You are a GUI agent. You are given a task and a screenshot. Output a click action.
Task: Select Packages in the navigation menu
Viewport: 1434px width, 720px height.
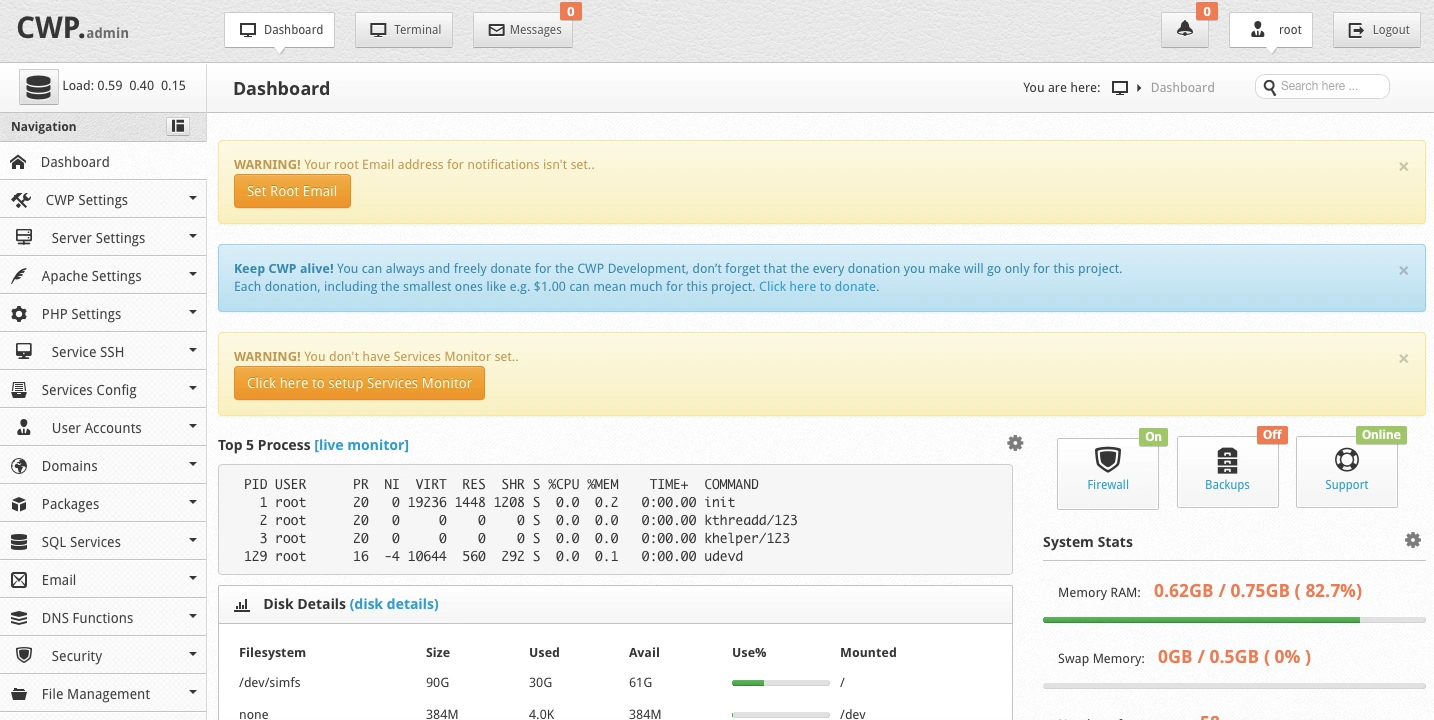[103, 504]
